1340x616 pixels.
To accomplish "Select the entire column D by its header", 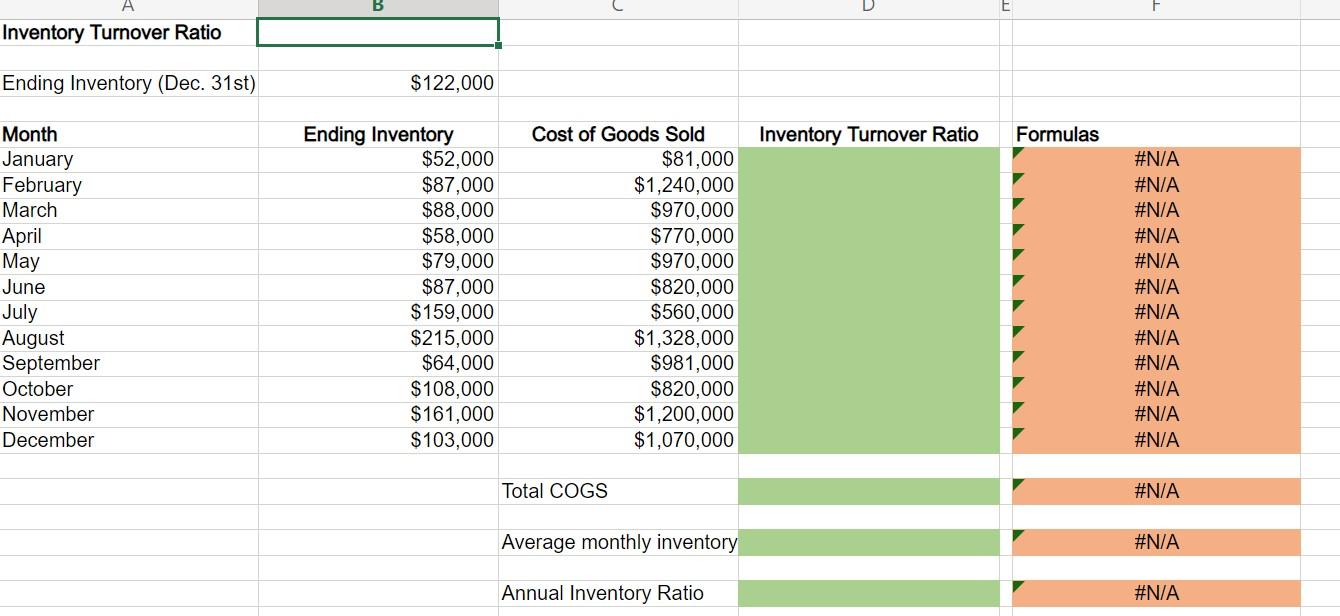I will 866,8.
